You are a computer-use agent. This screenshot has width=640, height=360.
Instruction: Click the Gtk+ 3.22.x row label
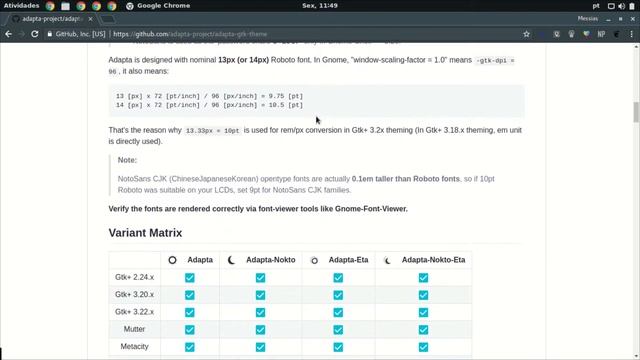134,312
